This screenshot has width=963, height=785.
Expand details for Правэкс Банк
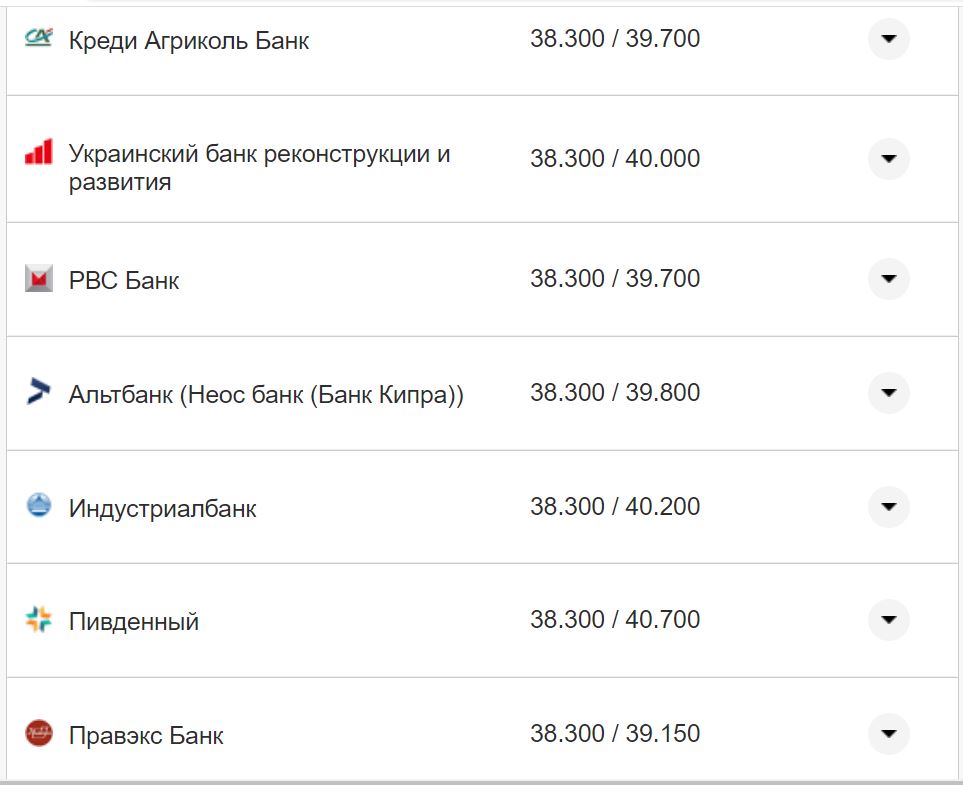coord(888,734)
